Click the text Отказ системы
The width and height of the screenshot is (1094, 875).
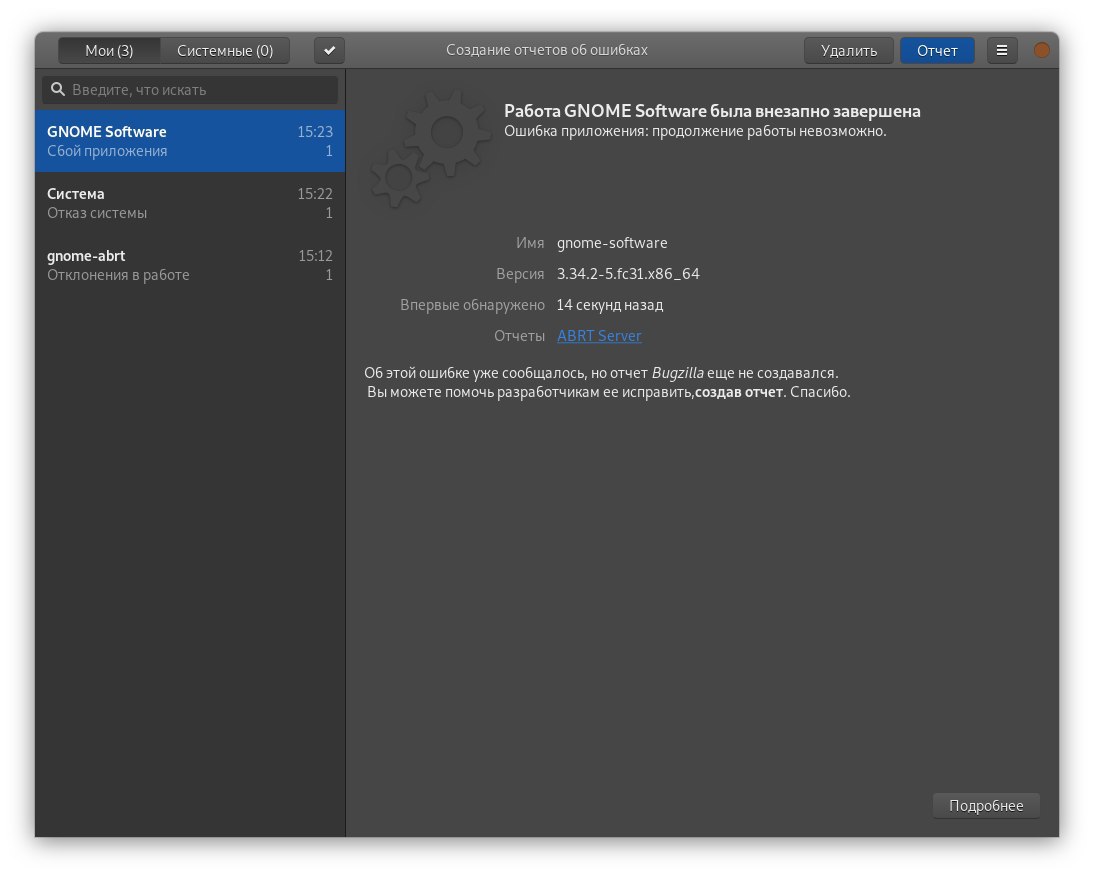click(97, 213)
